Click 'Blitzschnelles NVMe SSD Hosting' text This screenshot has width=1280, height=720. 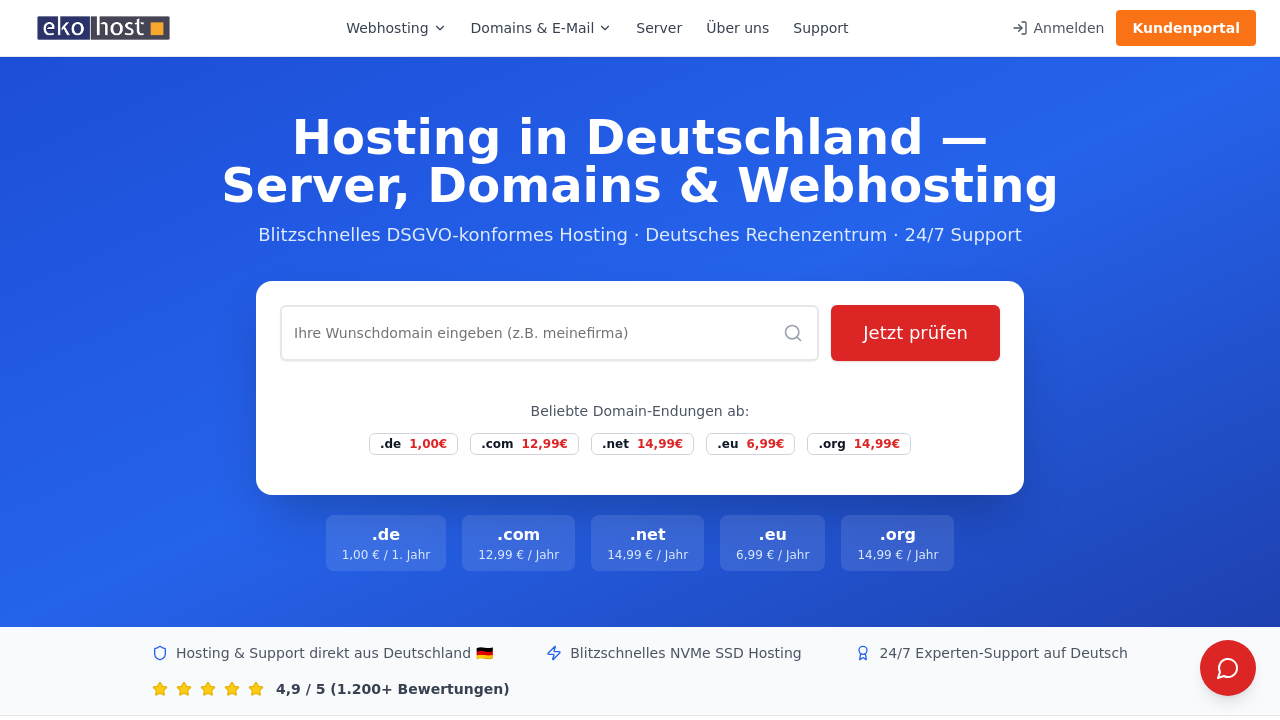(x=686, y=653)
